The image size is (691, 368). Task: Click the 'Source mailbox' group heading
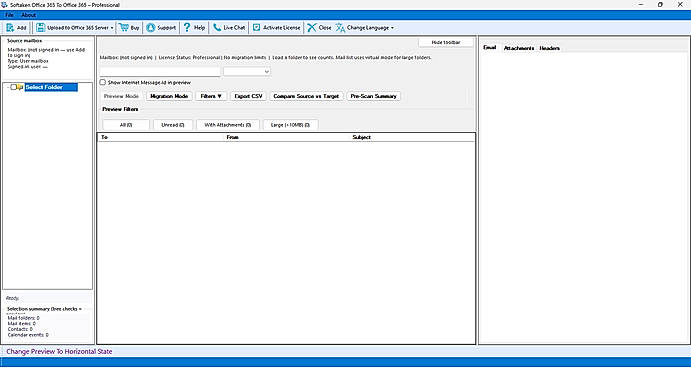pyautogui.click(x=25, y=41)
